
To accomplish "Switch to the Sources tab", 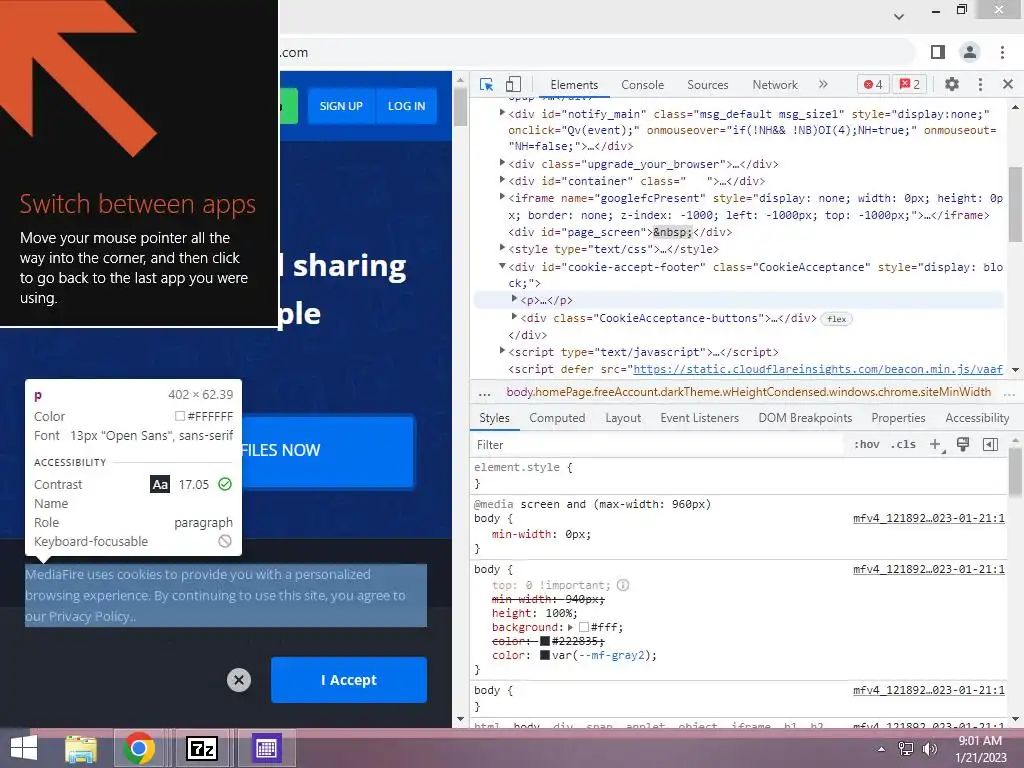I will click(x=707, y=85).
